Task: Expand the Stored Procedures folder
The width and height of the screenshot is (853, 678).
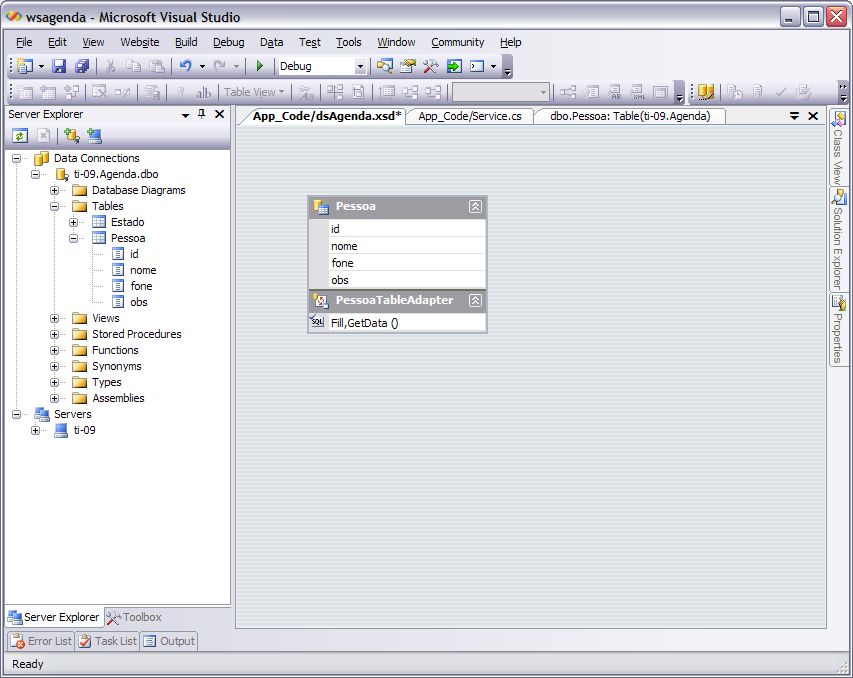Action: pos(55,334)
